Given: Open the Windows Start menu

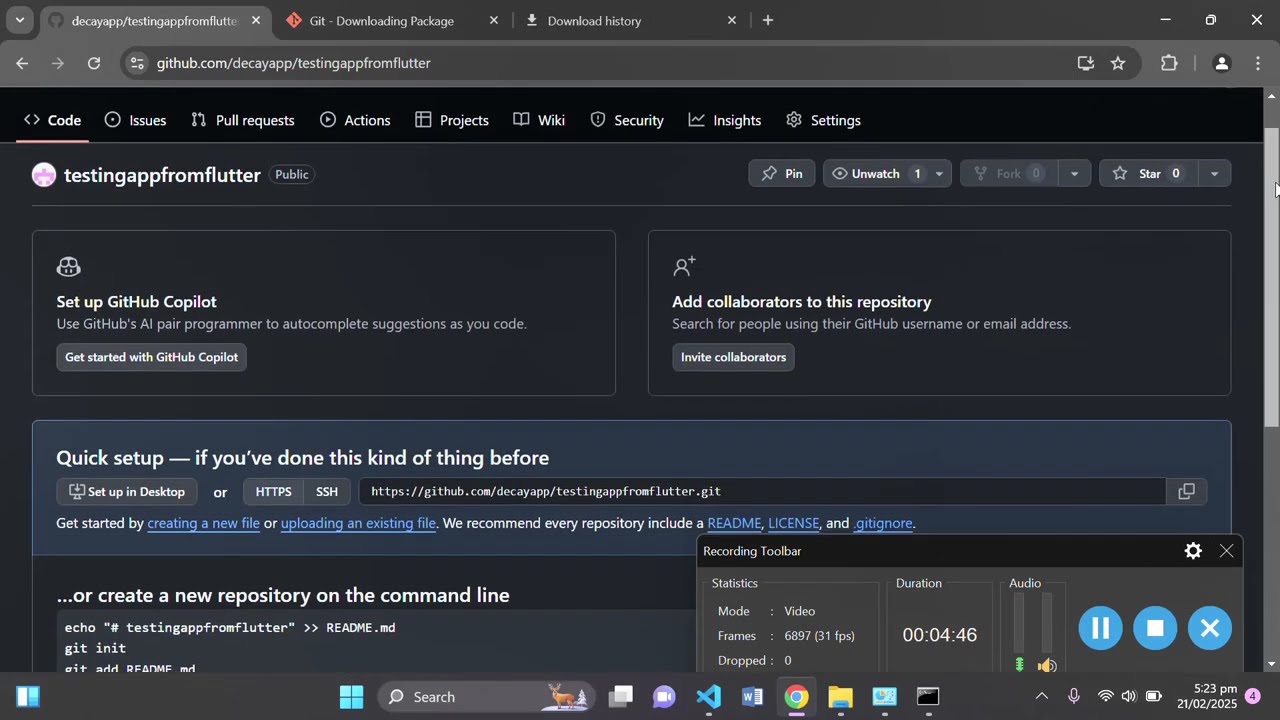Looking at the screenshot, I should point(351,697).
